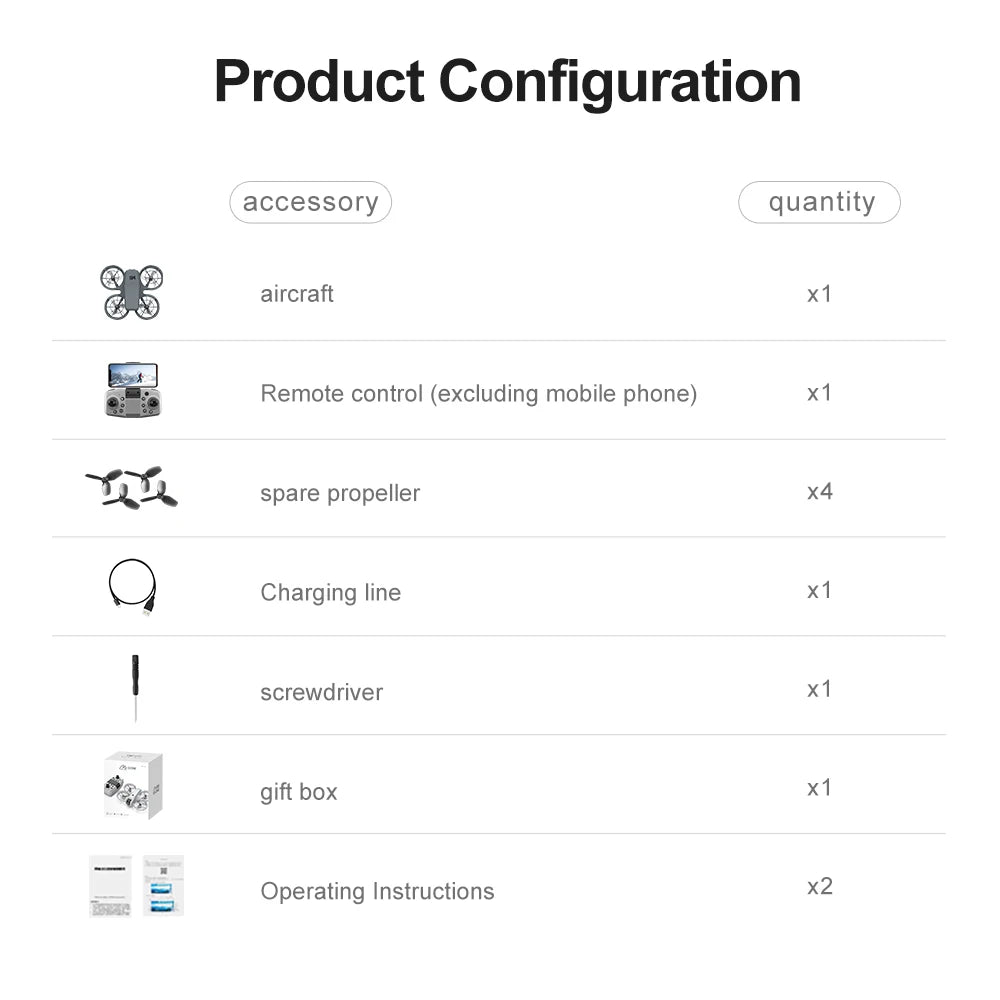
Task: Select the spare propeller icon
Action: point(132,488)
